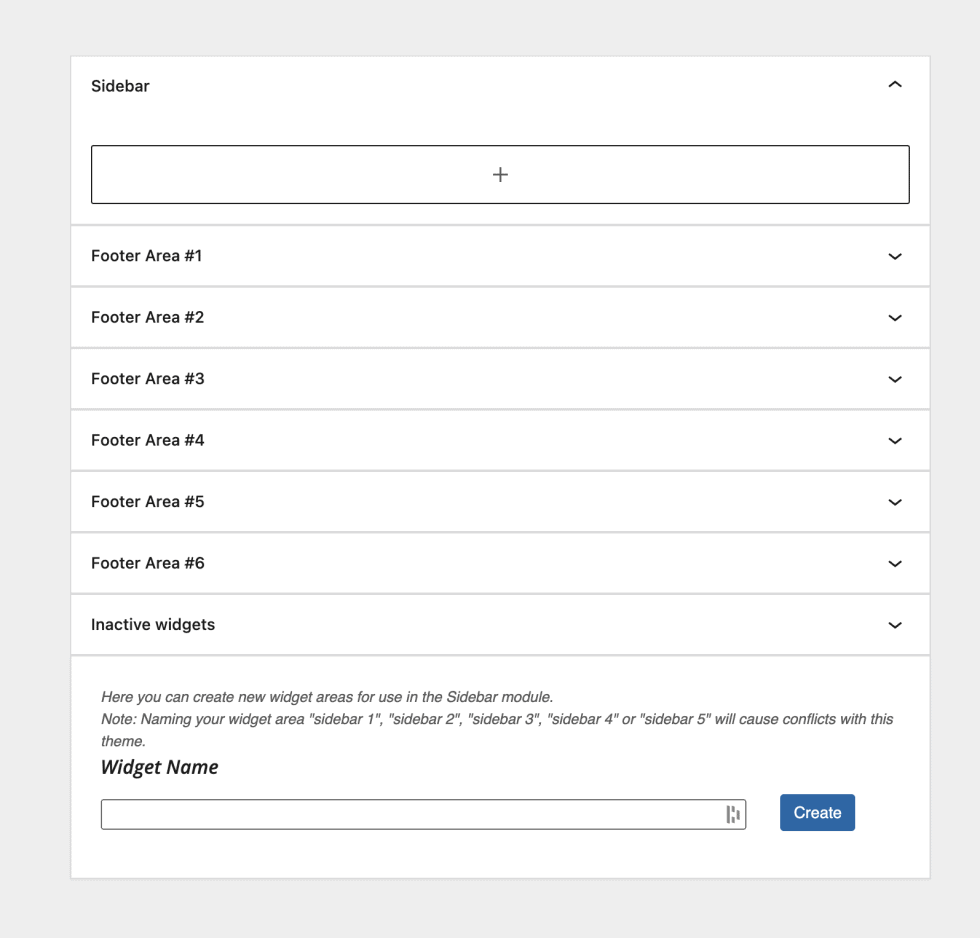Screen dimensions: 980x938
Task: Collapse the Sidebar panel using its chevron
Action: [x=895, y=85]
